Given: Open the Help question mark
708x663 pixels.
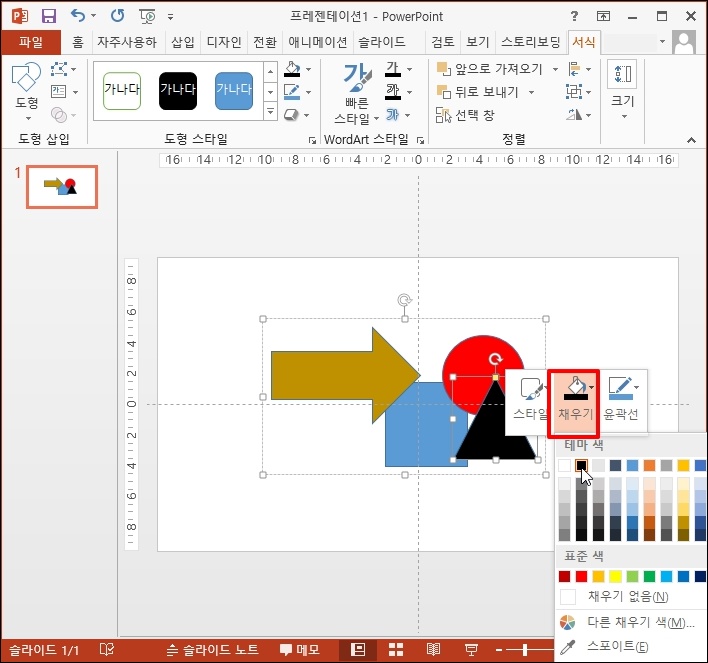Looking at the screenshot, I should (x=574, y=16).
